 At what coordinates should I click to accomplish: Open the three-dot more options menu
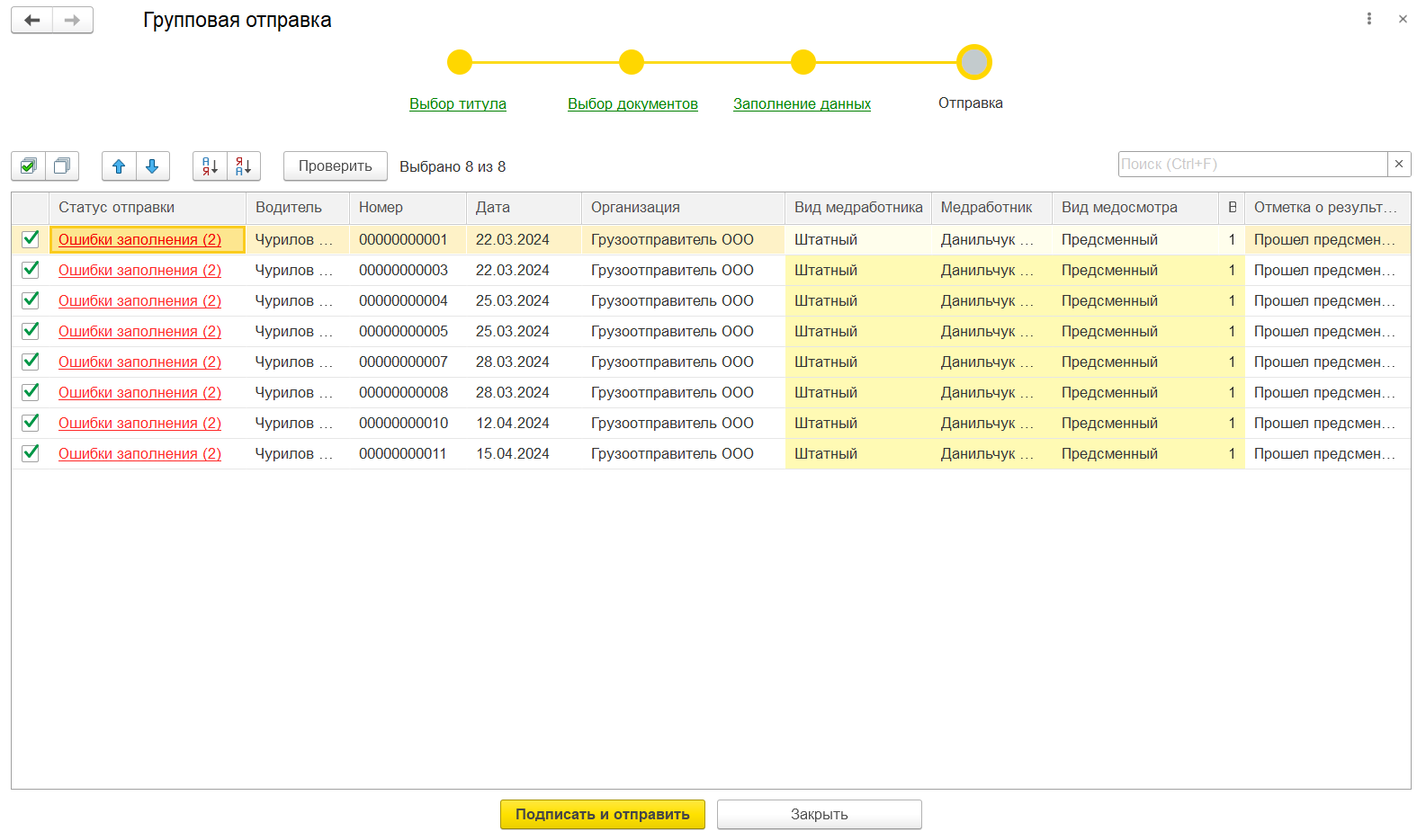pyautogui.click(x=1369, y=19)
